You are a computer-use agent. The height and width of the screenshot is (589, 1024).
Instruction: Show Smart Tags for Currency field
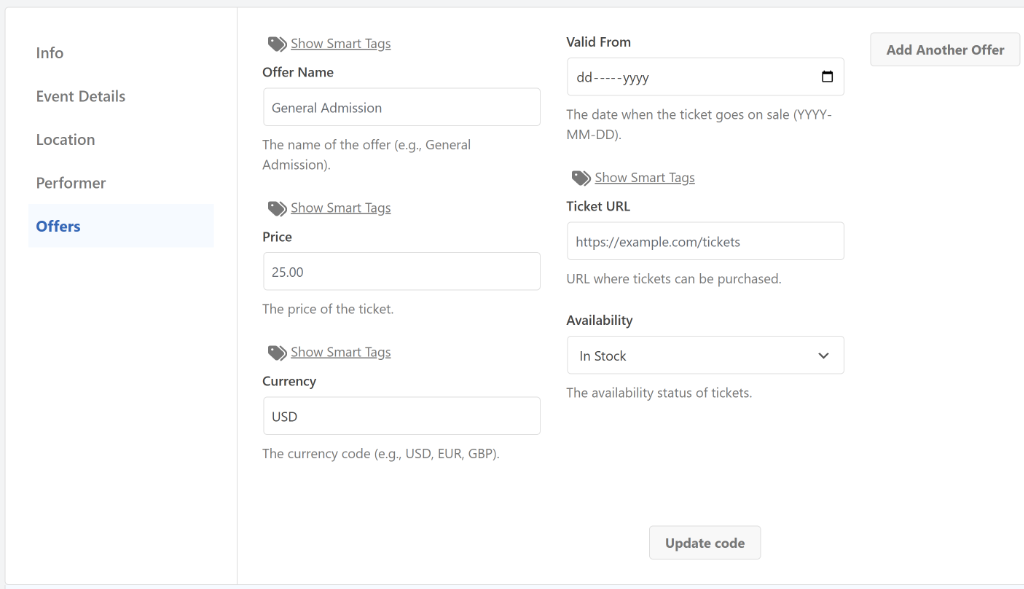pyautogui.click(x=340, y=353)
